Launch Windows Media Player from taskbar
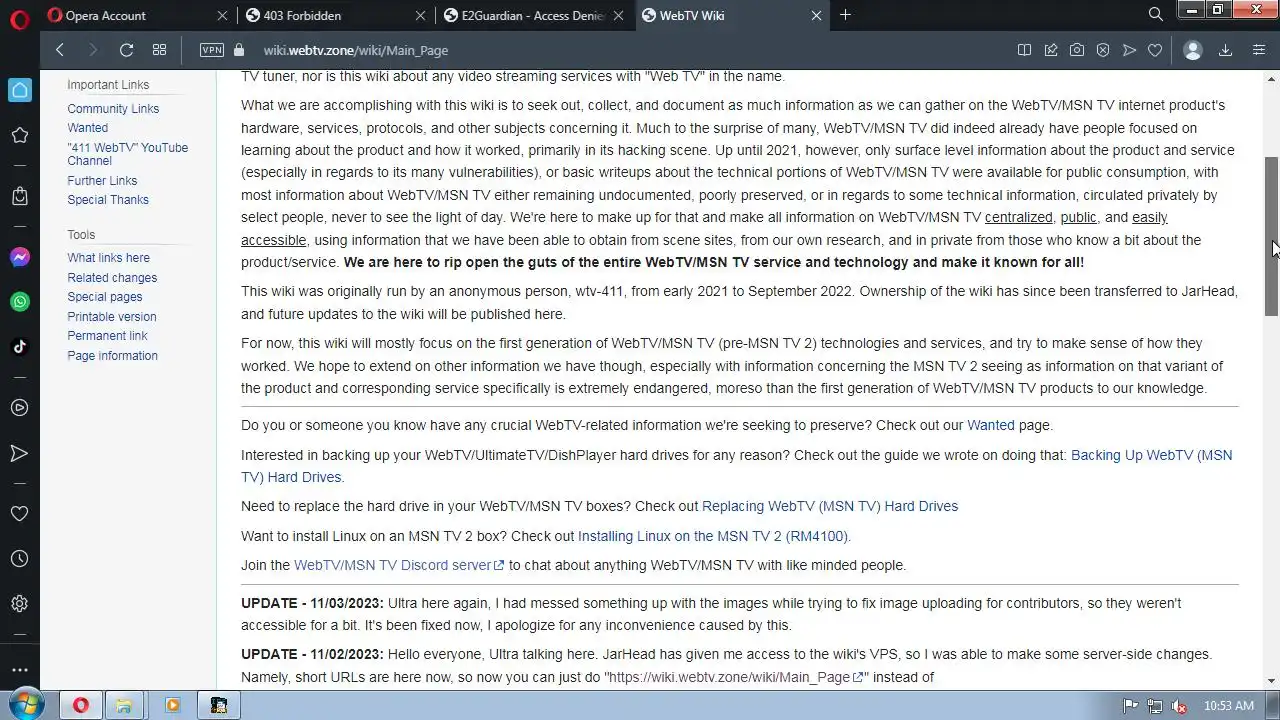1280x720 pixels. tap(171, 705)
